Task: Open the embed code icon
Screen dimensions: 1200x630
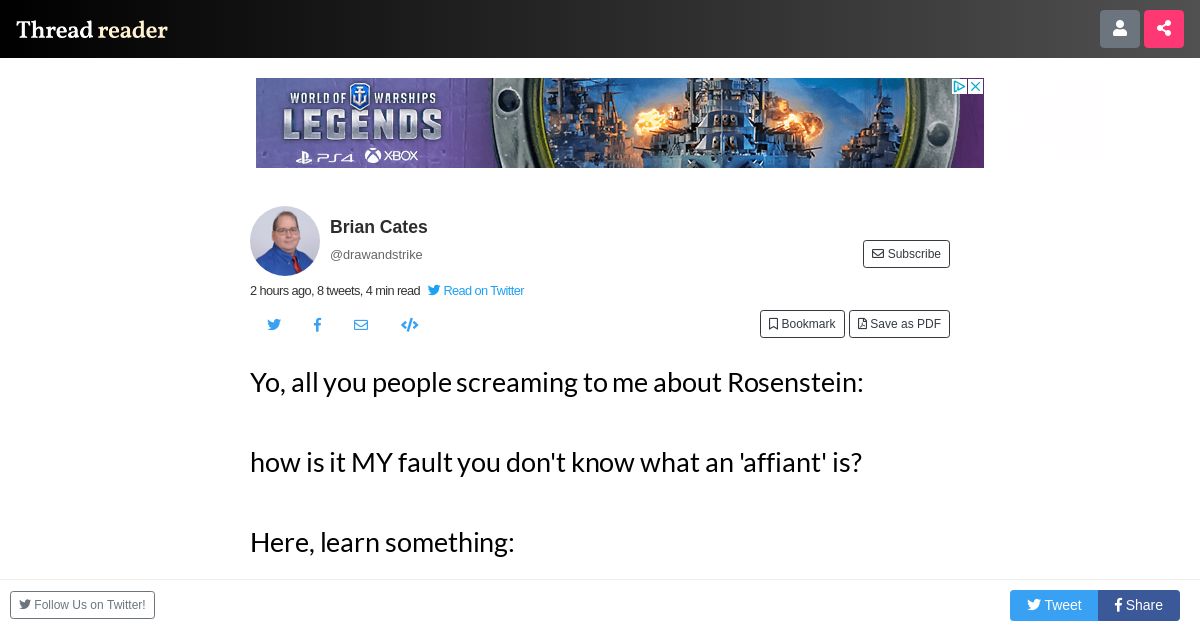Action: coord(409,325)
